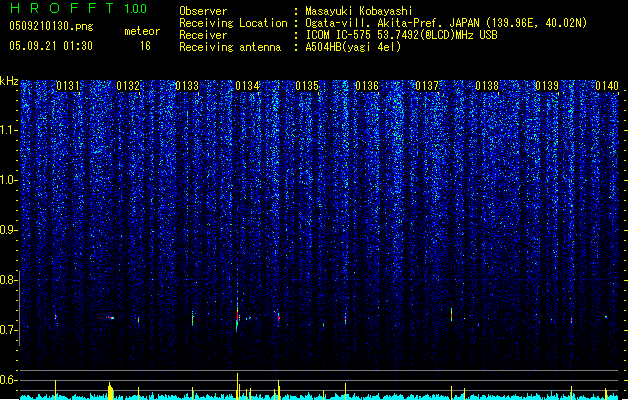Viewport: 629px width, 400px height.
Task: Click the horizontal meteor echo before 0132
Action: point(110,318)
